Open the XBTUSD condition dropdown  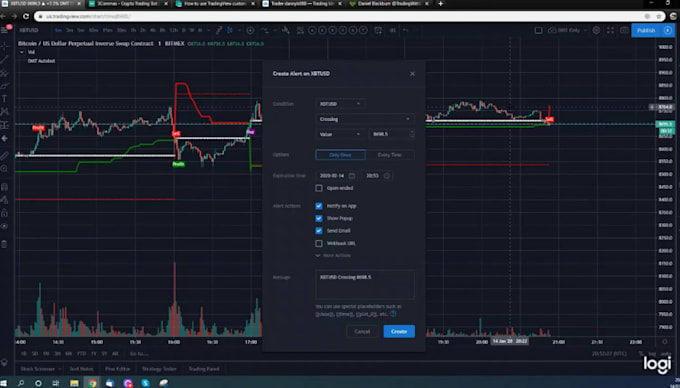click(x=340, y=104)
